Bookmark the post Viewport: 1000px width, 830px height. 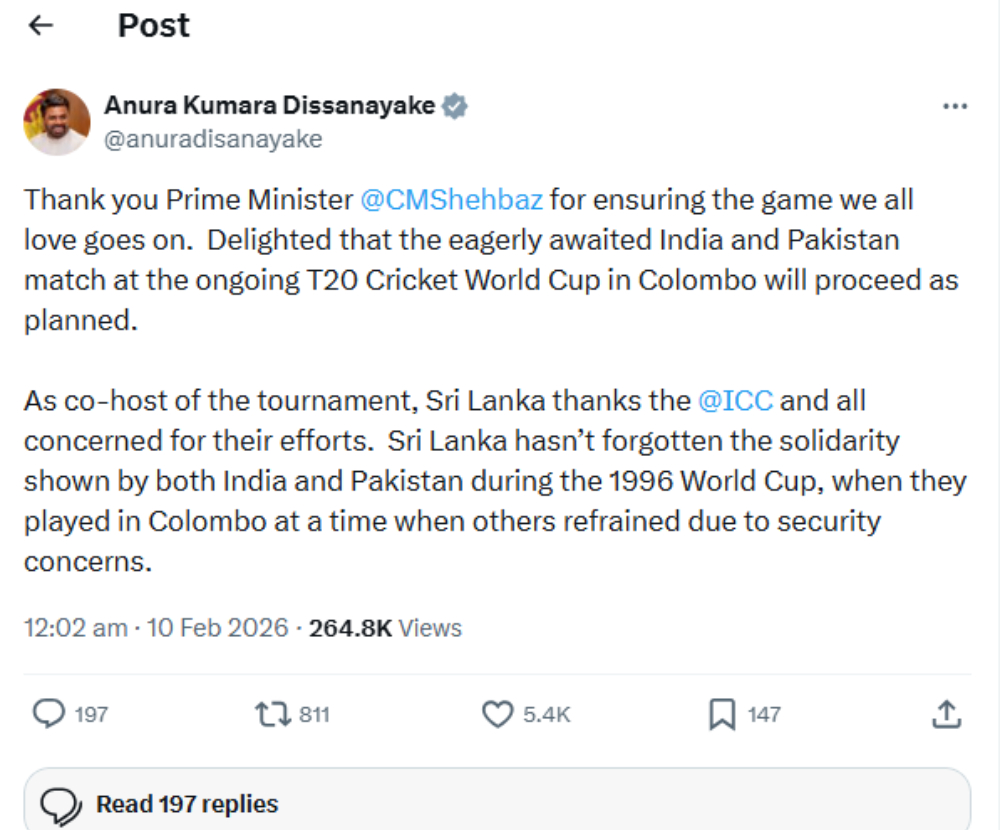[722, 714]
